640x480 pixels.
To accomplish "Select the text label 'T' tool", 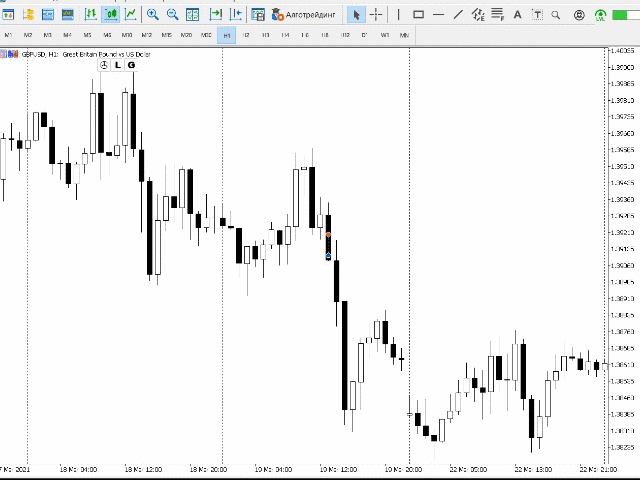I will (x=538, y=15).
